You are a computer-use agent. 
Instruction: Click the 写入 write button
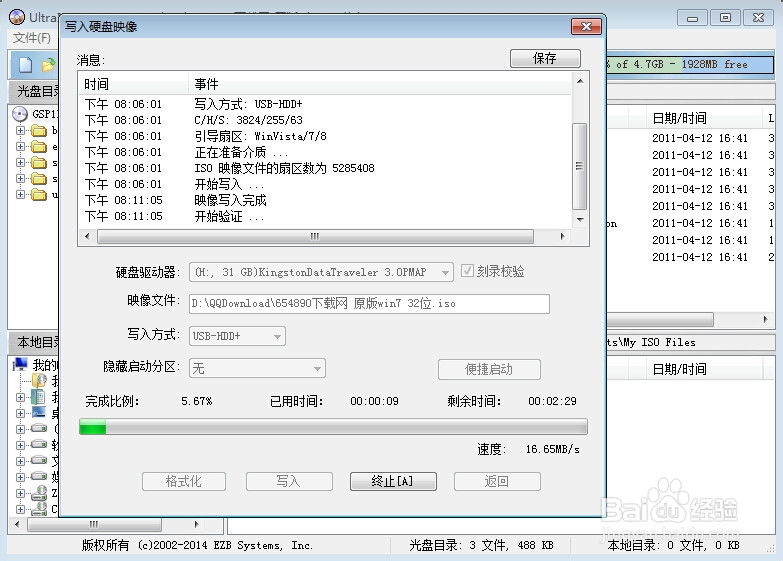point(289,481)
